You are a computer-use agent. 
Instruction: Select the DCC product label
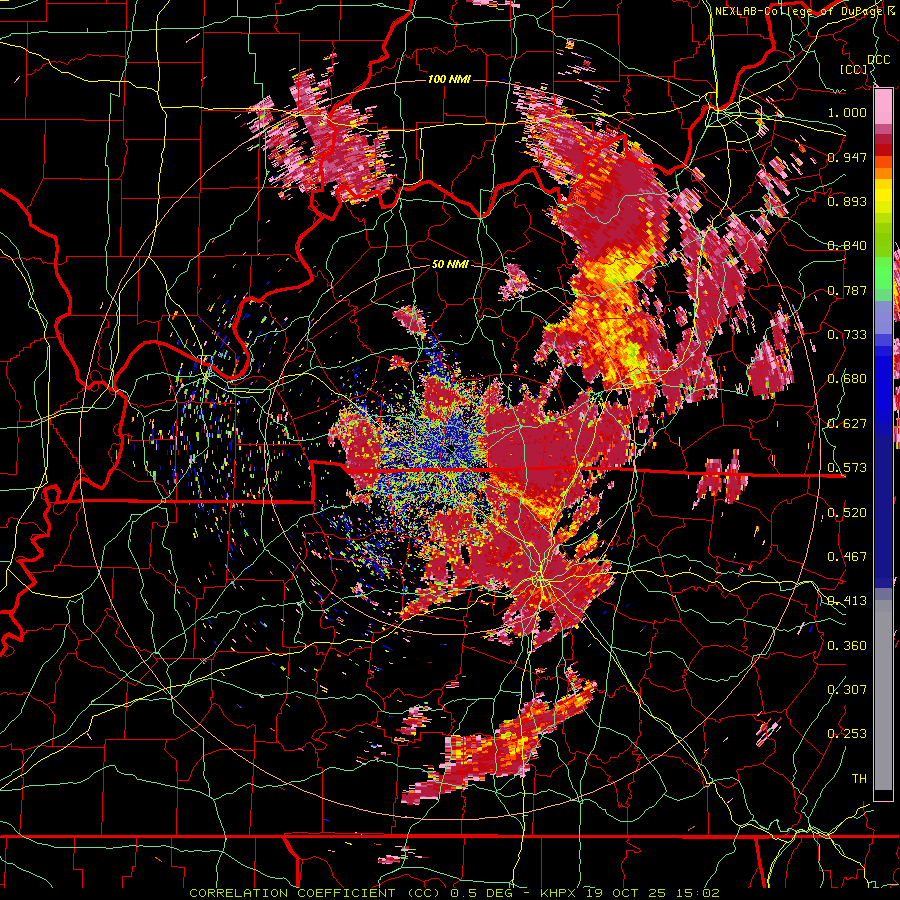[x=878, y=59]
